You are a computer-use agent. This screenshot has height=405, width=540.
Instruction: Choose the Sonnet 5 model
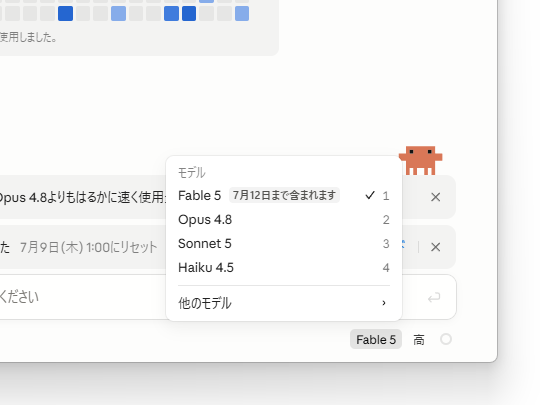pyautogui.click(x=284, y=244)
